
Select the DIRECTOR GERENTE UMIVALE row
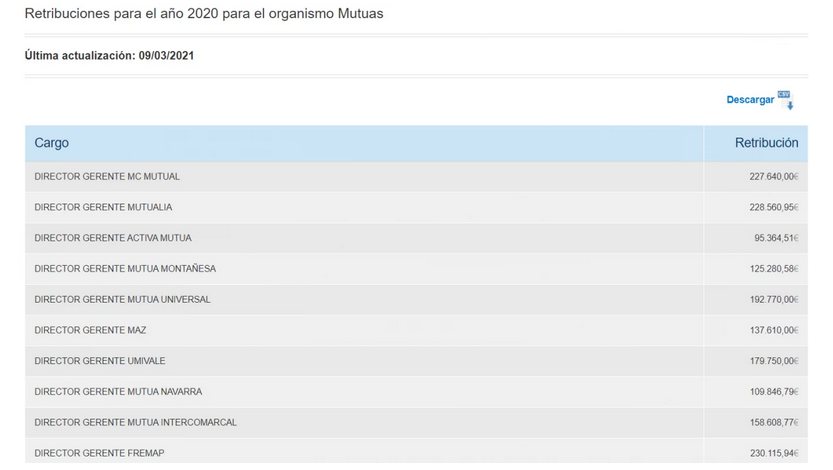tap(416, 361)
